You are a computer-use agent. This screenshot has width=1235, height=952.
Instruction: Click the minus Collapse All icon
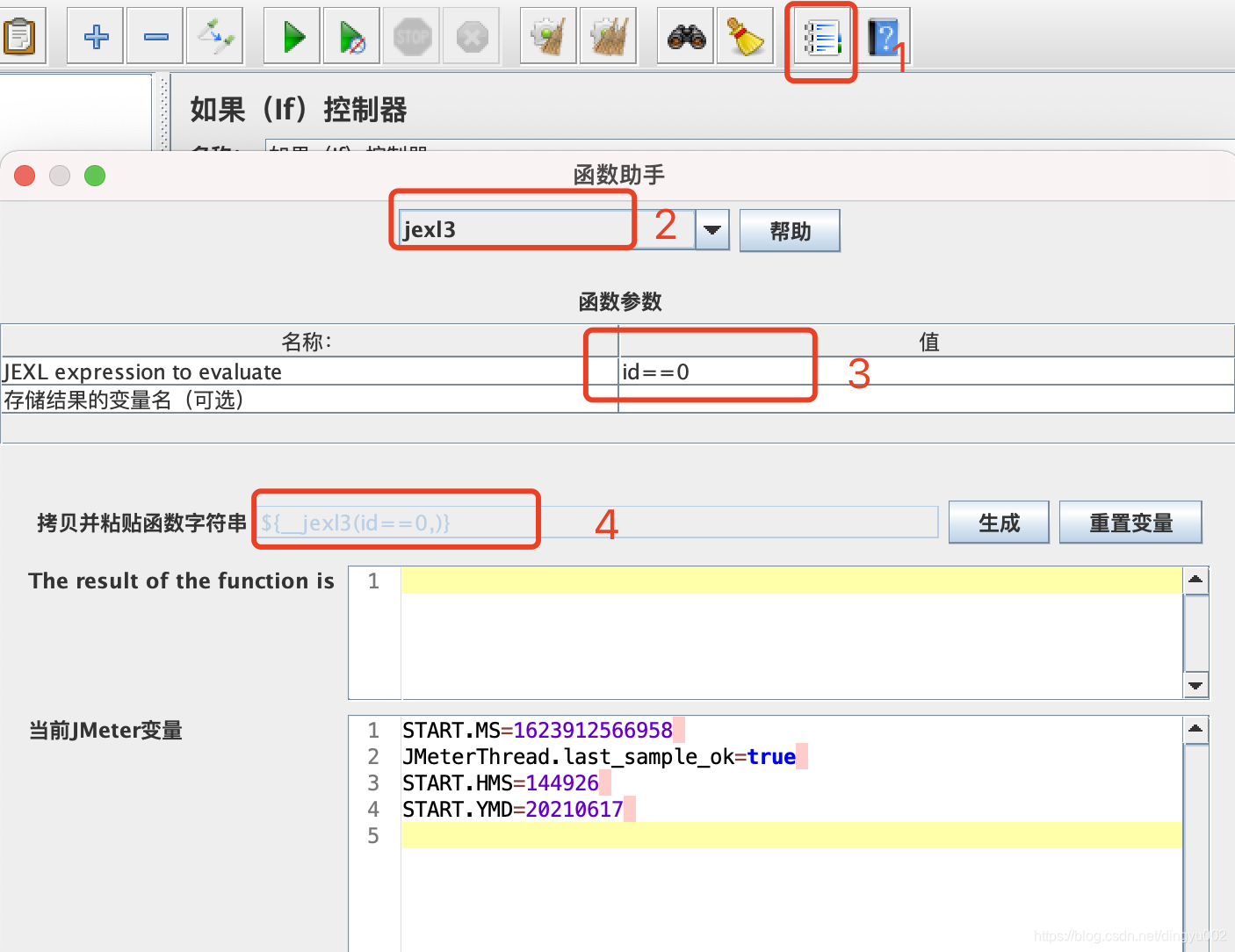[x=155, y=37]
